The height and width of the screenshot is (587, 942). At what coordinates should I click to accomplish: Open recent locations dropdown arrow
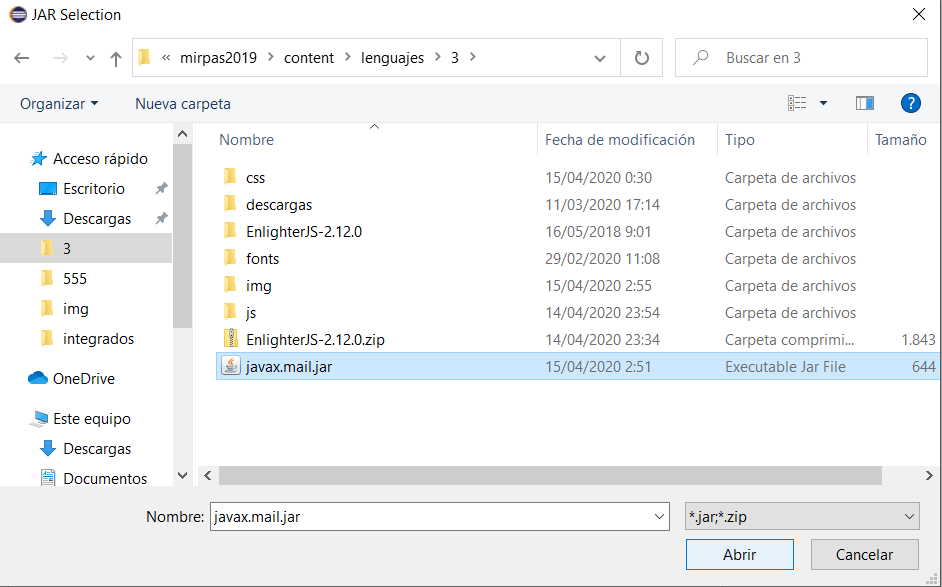90,58
